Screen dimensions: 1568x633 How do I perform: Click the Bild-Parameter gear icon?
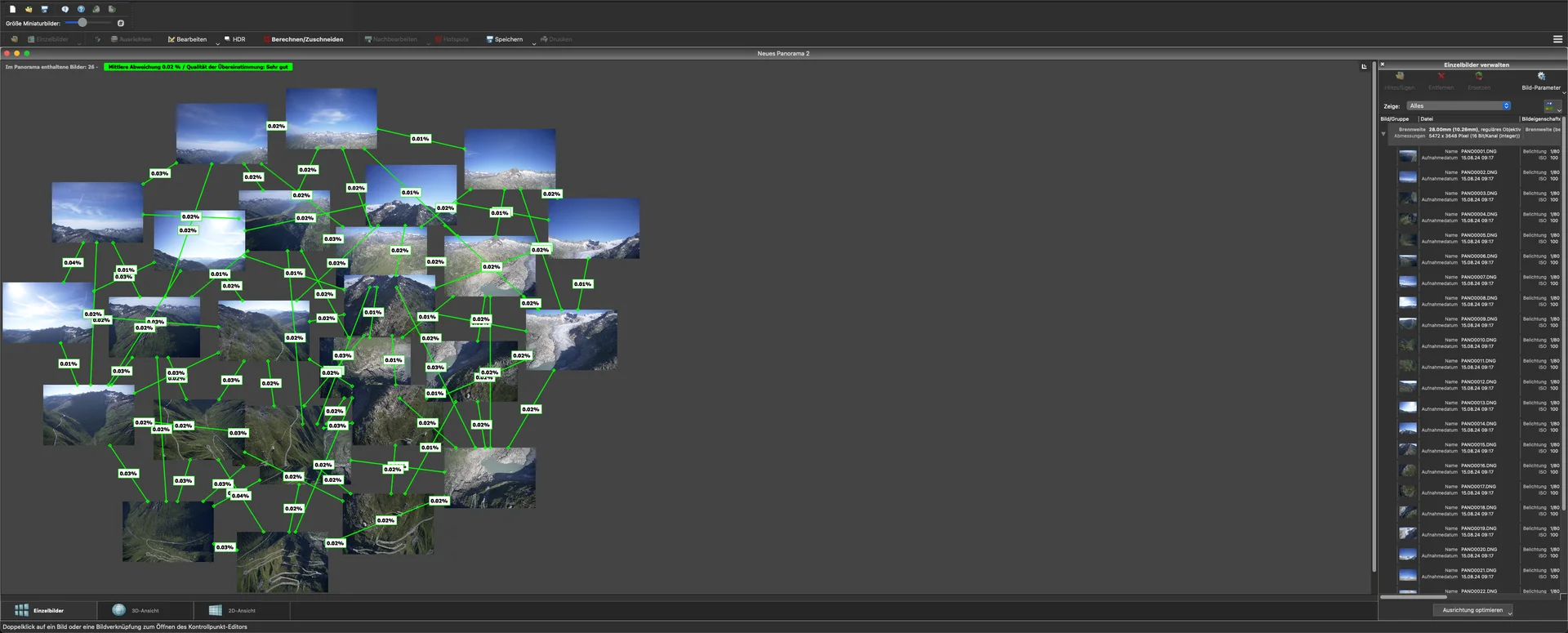click(1540, 77)
